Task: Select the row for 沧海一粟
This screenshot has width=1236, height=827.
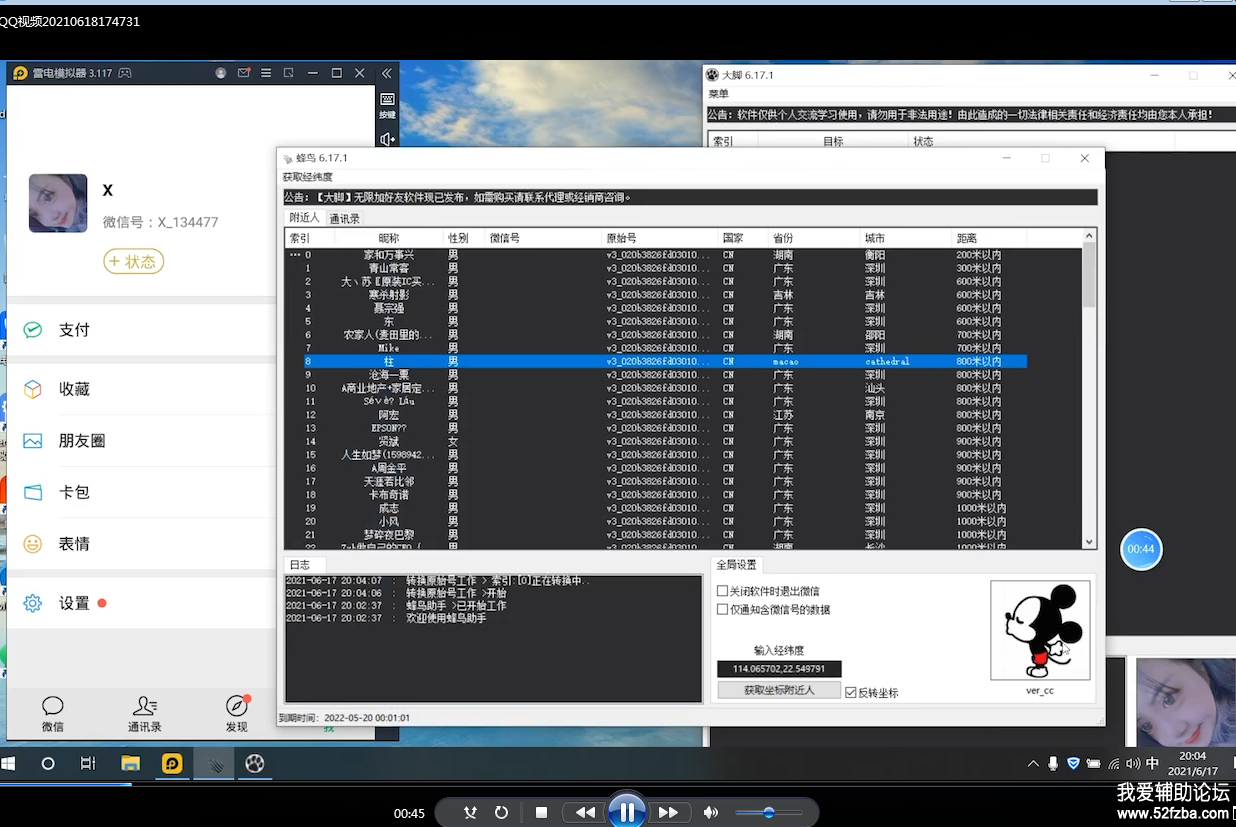Action: click(656, 375)
